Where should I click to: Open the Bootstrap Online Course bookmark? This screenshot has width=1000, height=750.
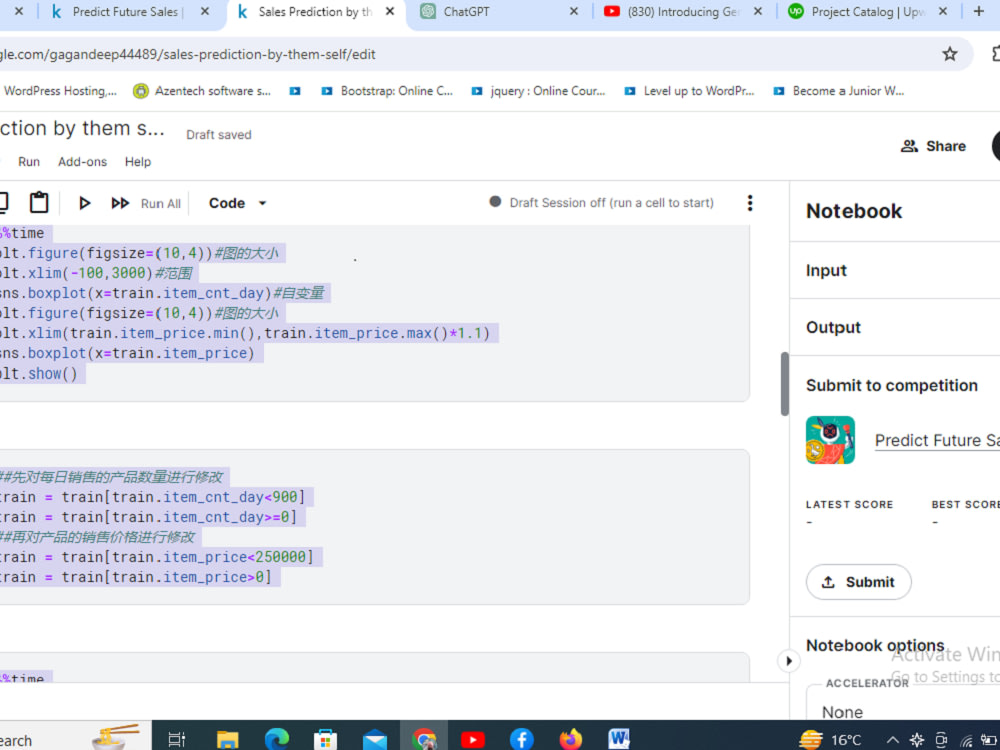386,91
